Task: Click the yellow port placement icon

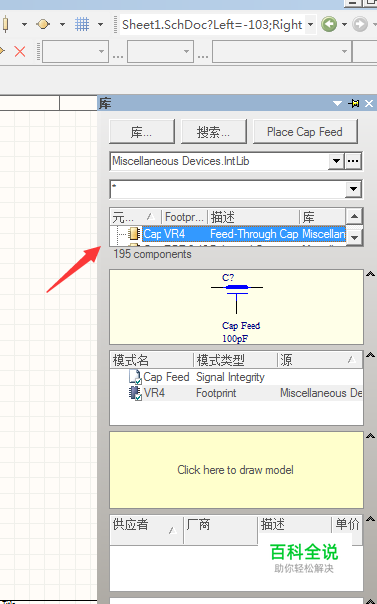Action: tap(43, 24)
